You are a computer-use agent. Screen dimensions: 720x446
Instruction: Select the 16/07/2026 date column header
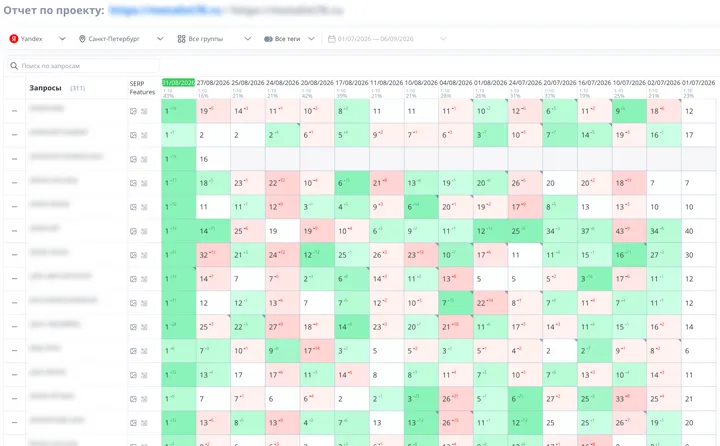(x=595, y=83)
